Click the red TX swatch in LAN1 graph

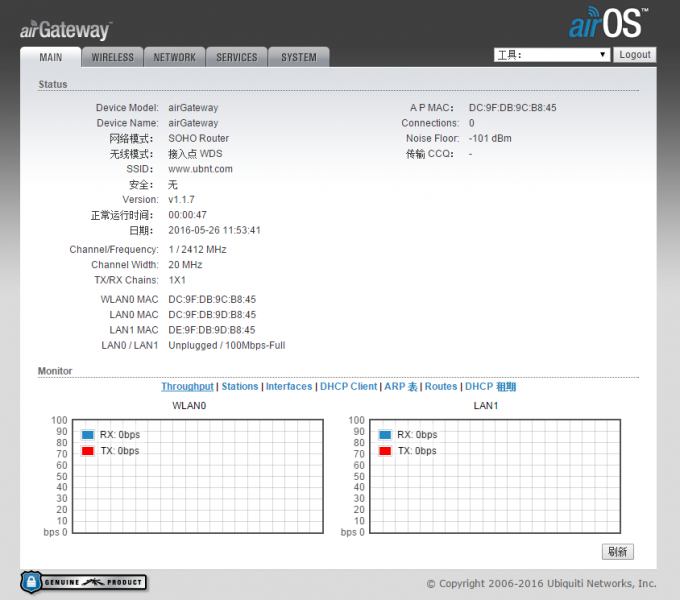[385, 451]
